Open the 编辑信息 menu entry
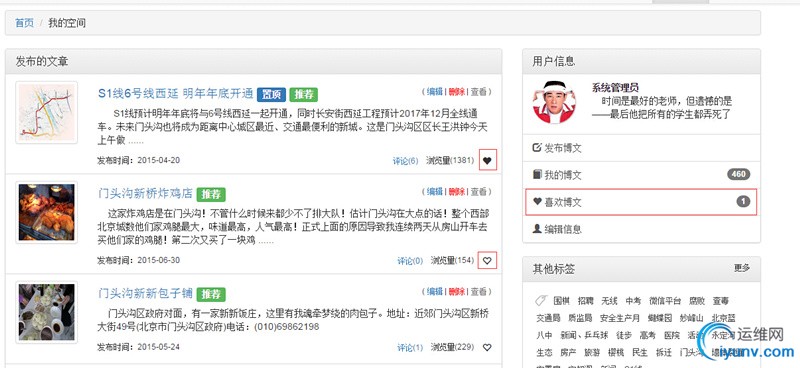Image resolution: width=800 pixels, height=368 pixels. tap(641, 229)
